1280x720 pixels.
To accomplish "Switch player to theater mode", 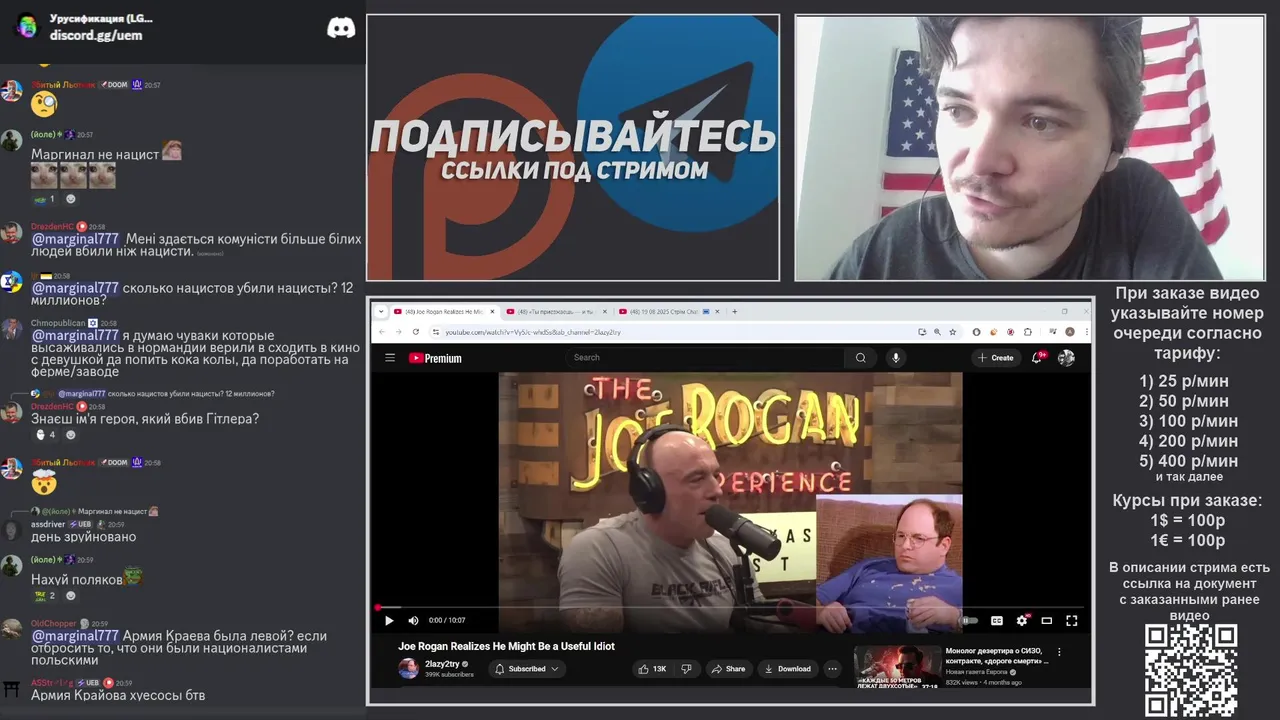I will coord(1046,621).
